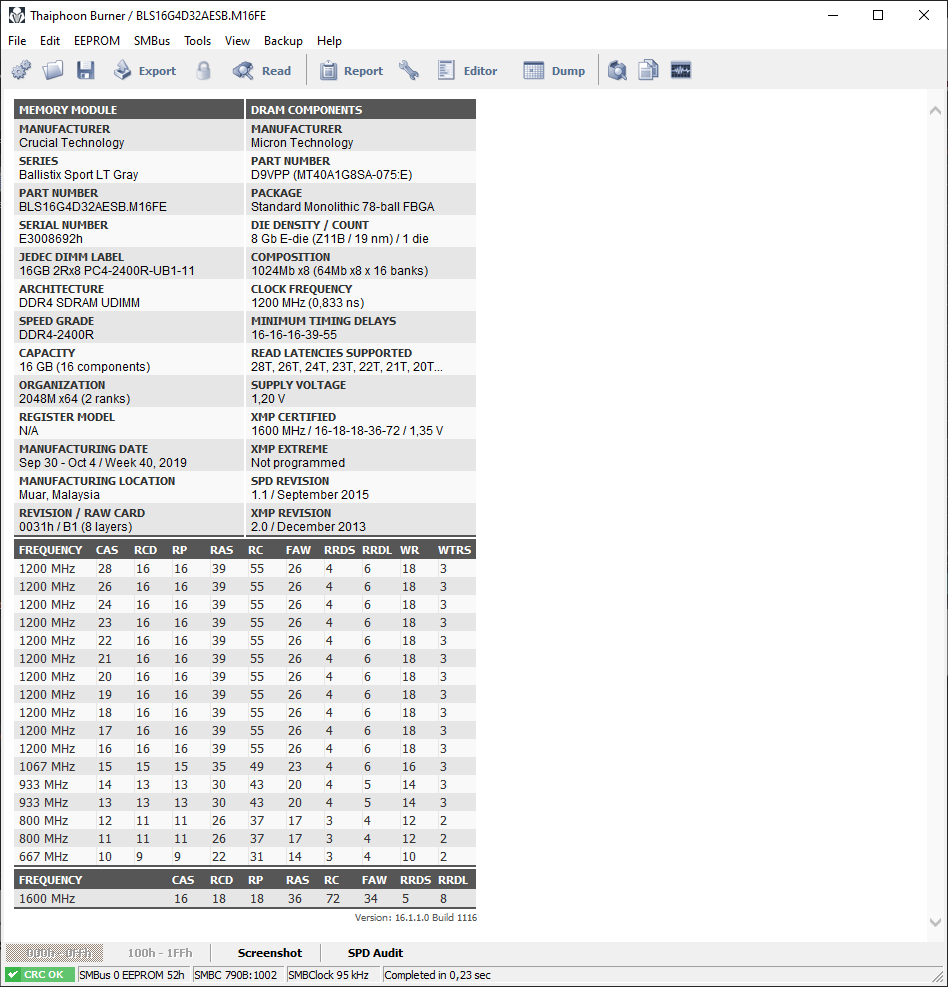Click the 667 MHz frequency row
The width and height of the screenshot is (948, 987).
coord(245,857)
